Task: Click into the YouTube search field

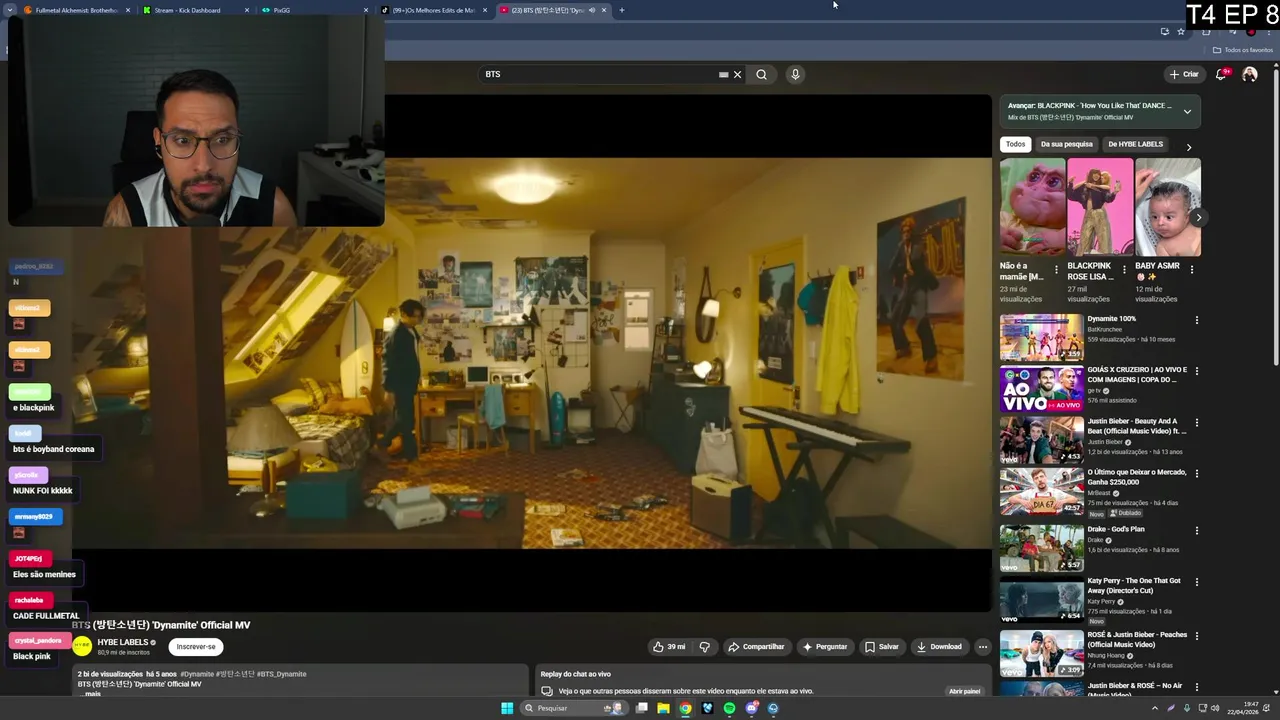Action: (x=600, y=74)
